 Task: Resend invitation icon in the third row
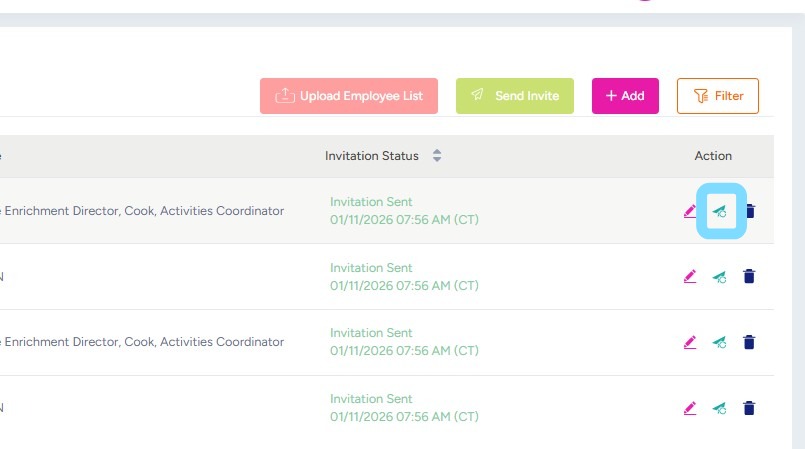pyautogui.click(x=719, y=342)
